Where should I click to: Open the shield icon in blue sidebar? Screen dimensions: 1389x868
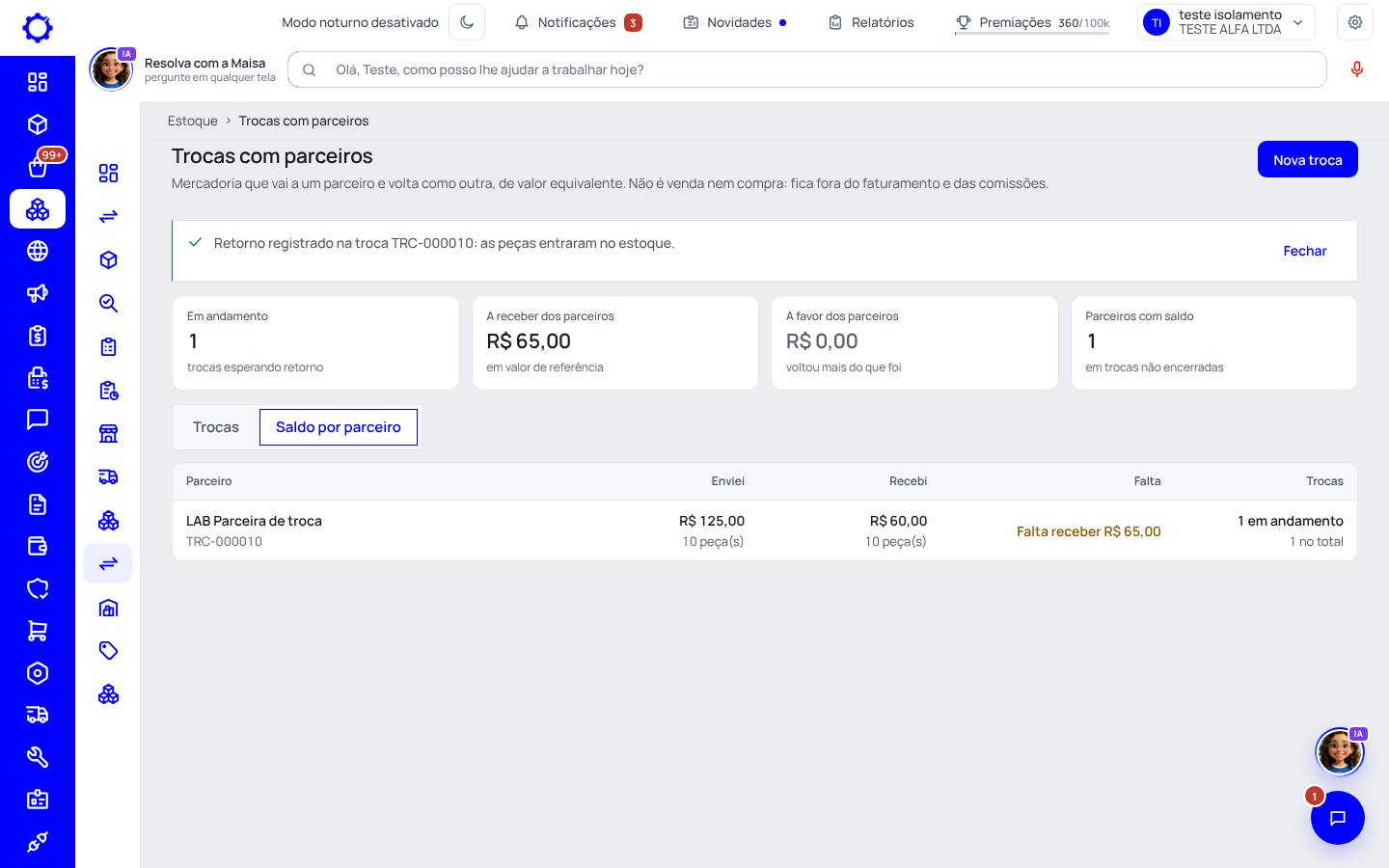(38, 588)
